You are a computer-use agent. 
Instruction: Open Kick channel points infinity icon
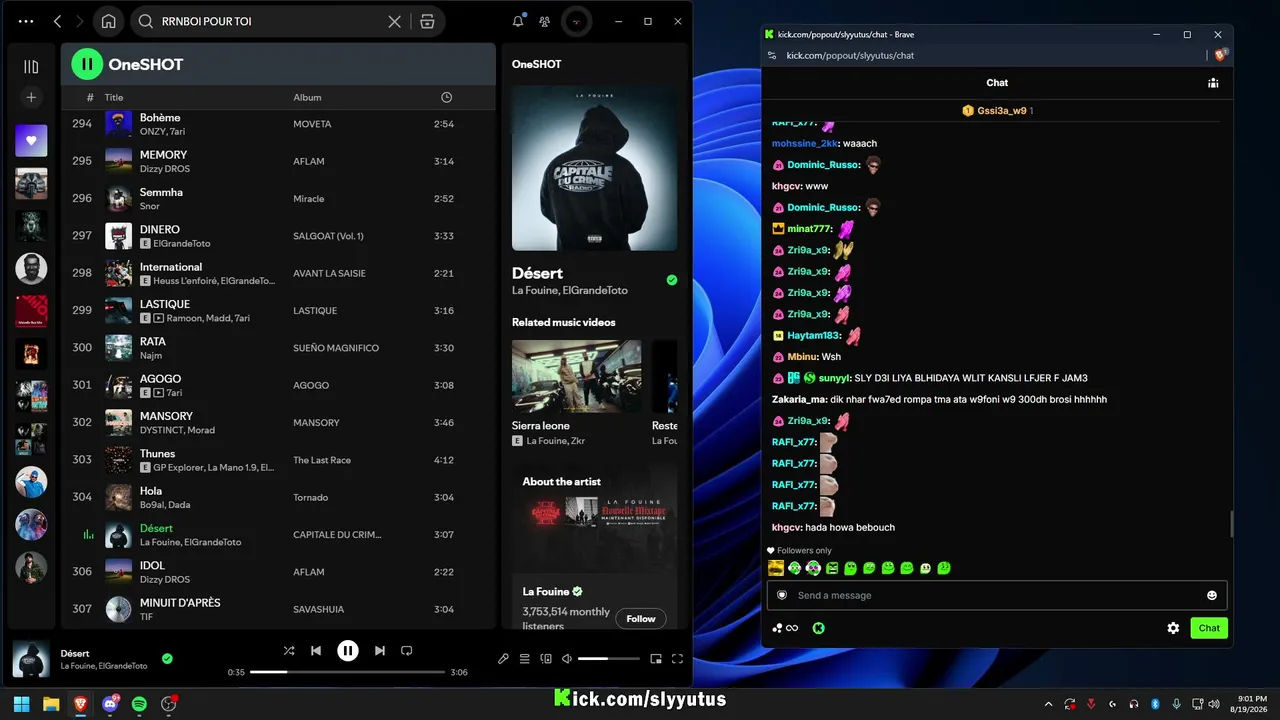coord(785,628)
